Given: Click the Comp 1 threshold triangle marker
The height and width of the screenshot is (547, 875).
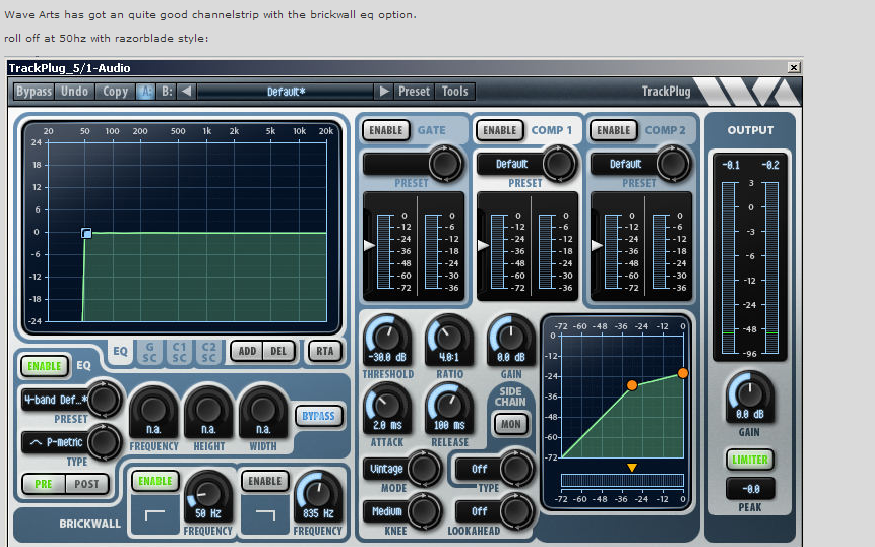Looking at the screenshot, I should pos(483,245).
